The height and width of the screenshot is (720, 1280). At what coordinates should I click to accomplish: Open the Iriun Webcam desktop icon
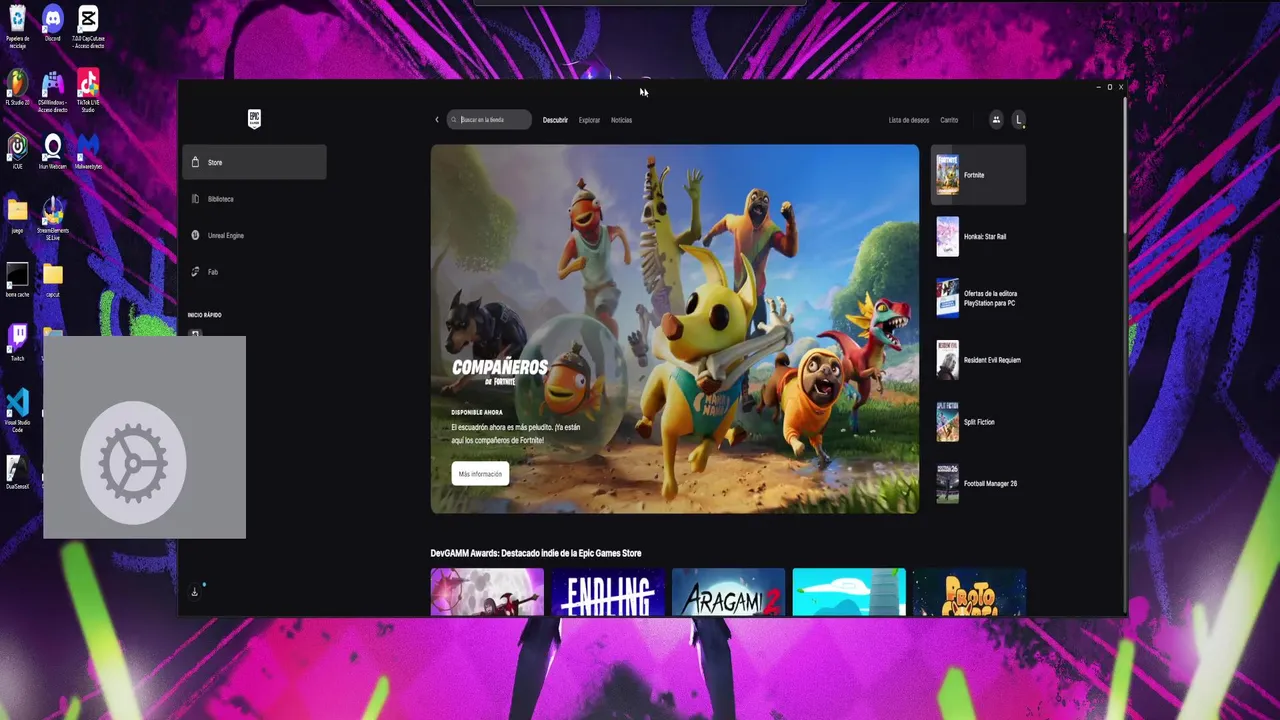tap(53, 152)
